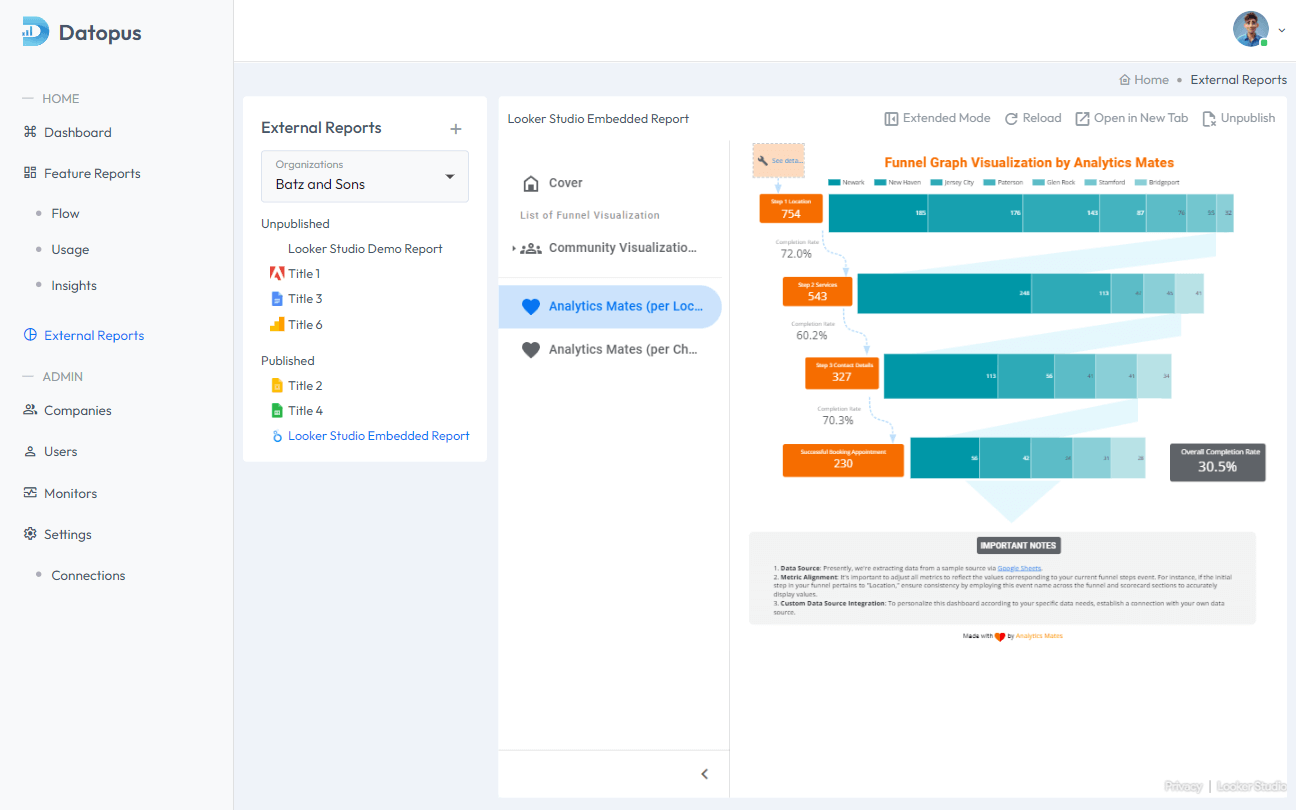Click the Cover page home icon
This screenshot has height=810, width=1296.
[531, 184]
